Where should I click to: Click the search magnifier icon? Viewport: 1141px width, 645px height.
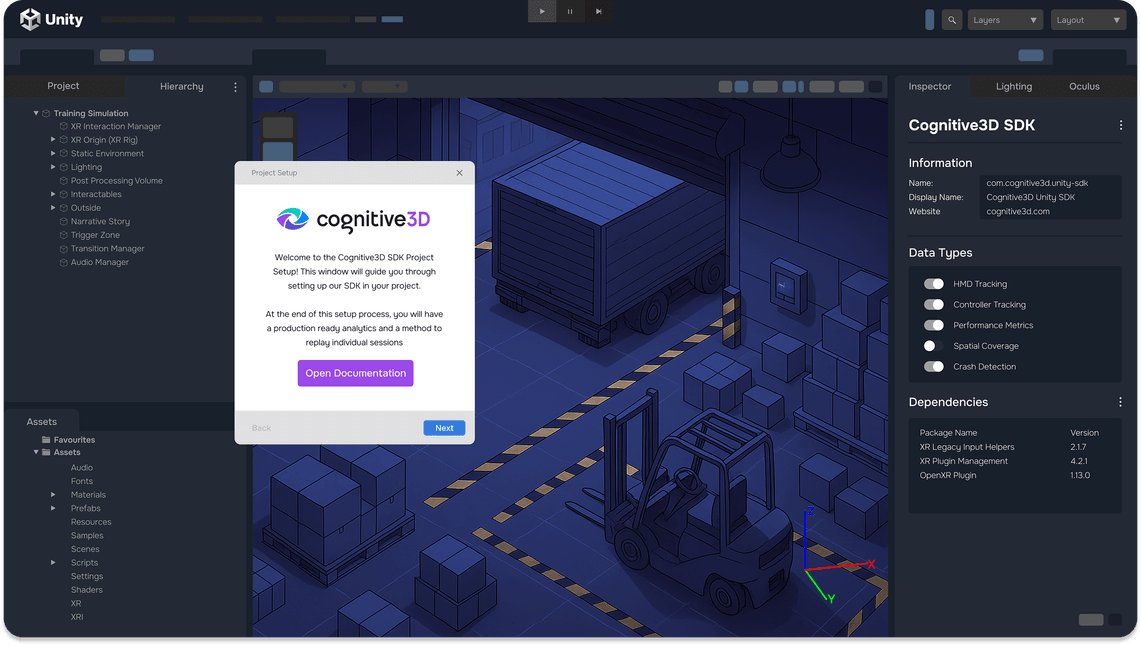(952, 20)
